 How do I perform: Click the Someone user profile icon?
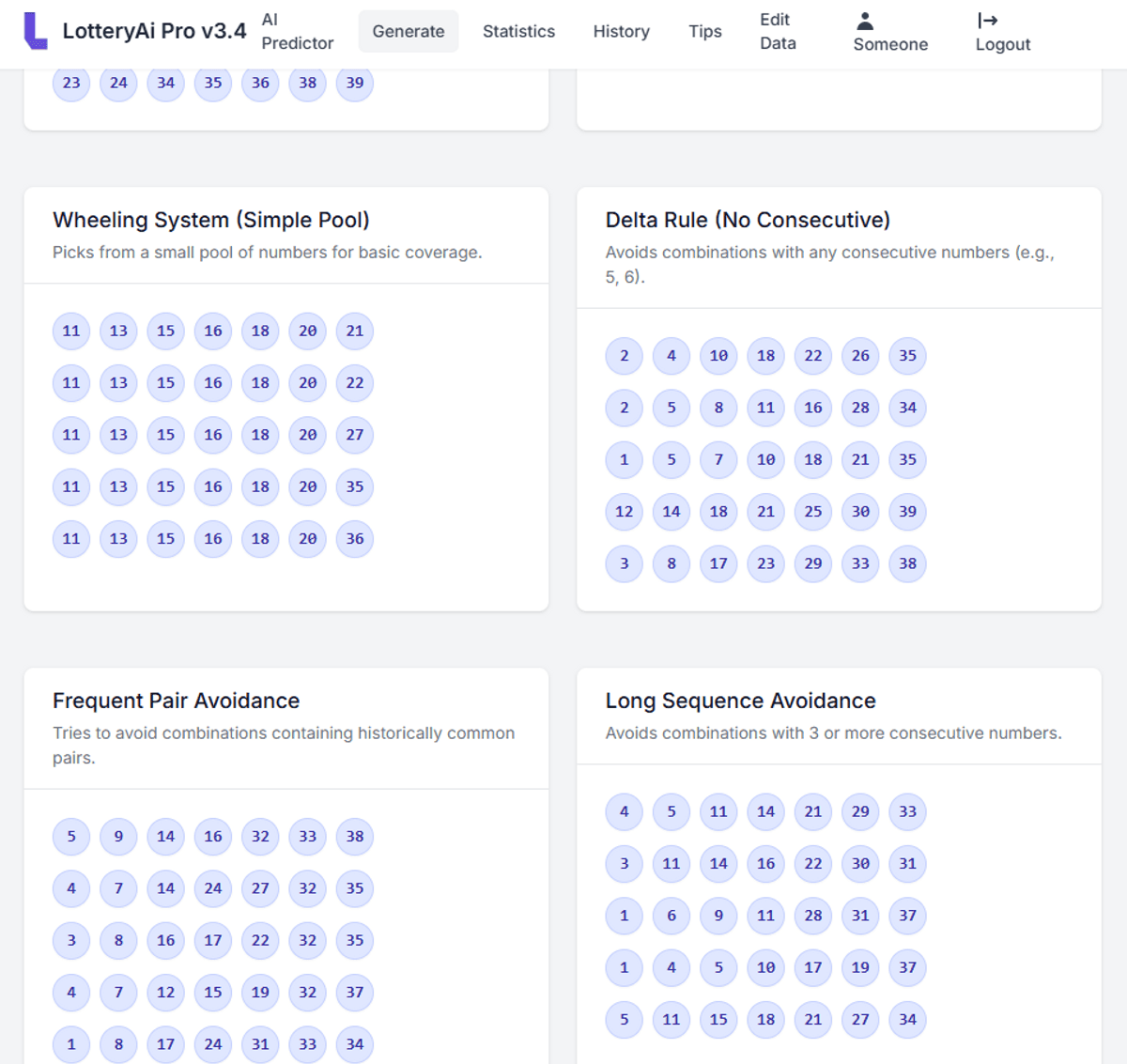[x=866, y=20]
